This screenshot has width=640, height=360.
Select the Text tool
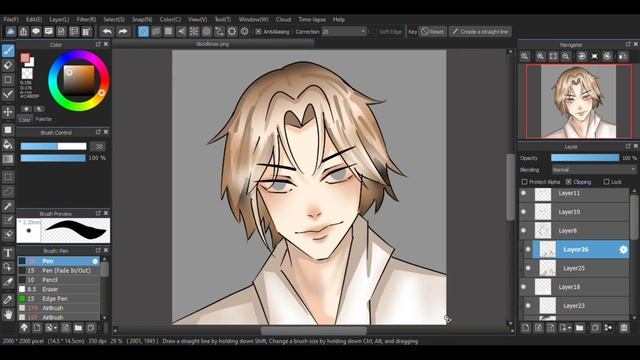(8, 253)
